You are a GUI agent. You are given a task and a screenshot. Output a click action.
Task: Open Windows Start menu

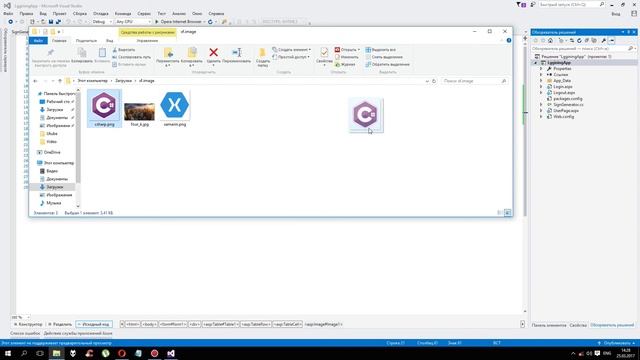coord(8,353)
